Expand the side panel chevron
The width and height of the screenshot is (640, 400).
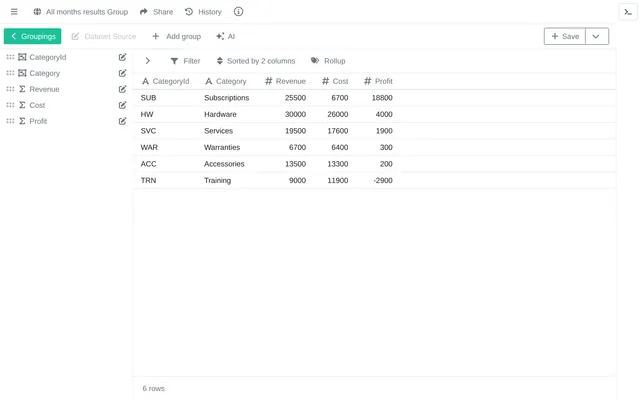coord(148,61)
